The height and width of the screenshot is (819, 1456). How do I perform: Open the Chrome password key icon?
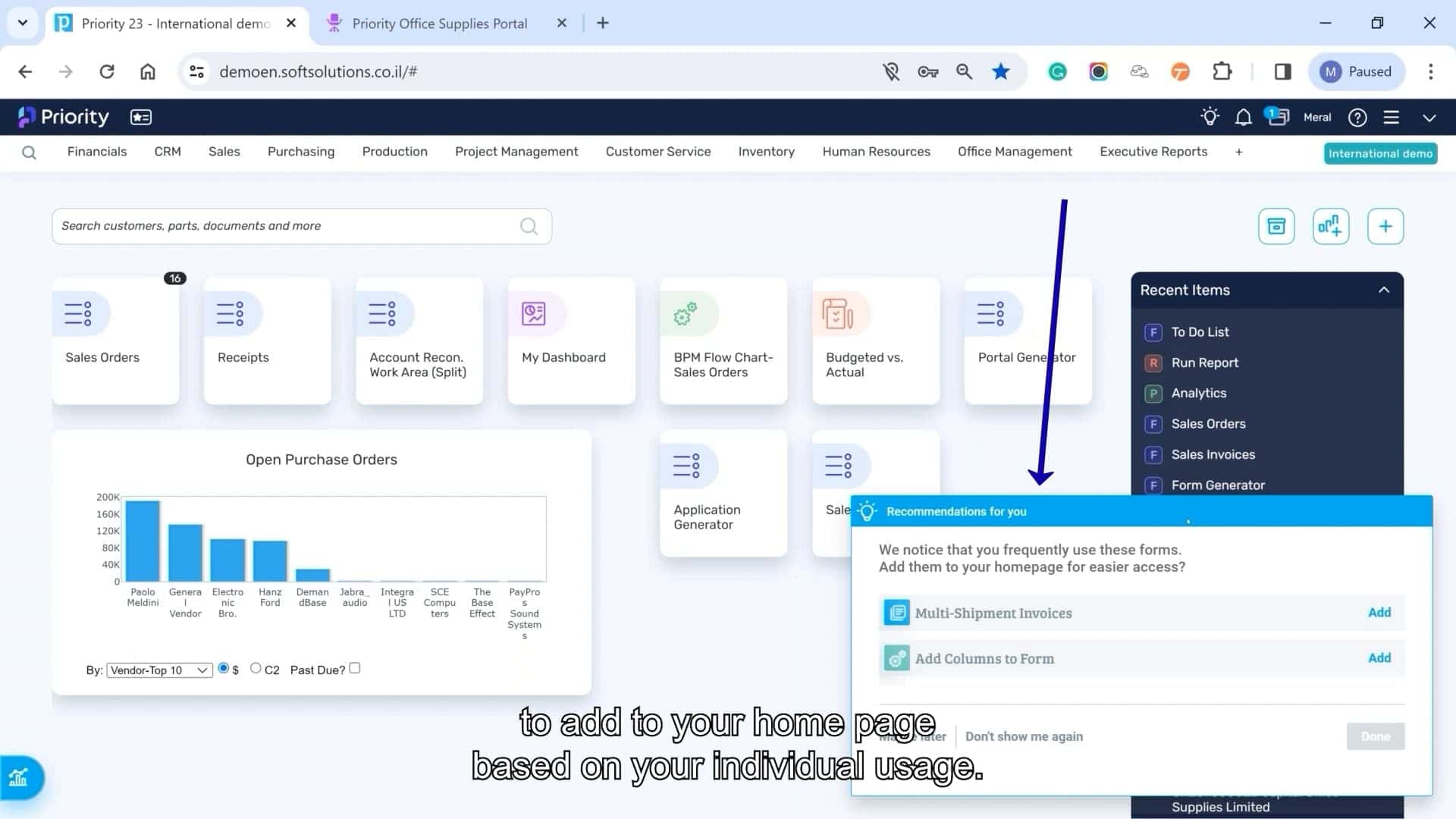pyautogui.click(x=927, y=71)
